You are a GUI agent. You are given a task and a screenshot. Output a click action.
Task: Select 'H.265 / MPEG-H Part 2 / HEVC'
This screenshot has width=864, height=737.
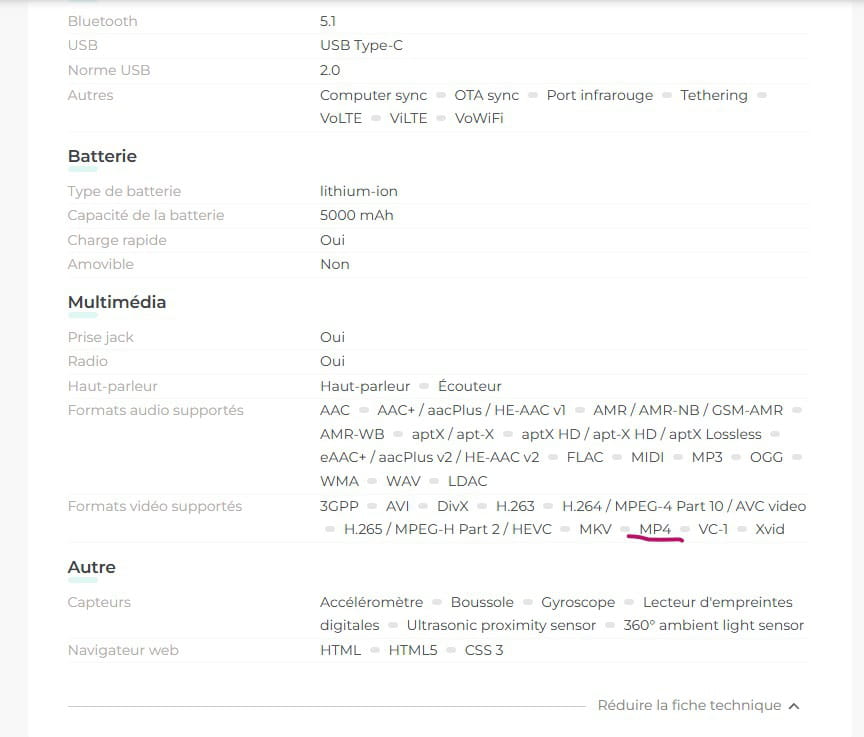pyautogui.click(x=447, y=529)
